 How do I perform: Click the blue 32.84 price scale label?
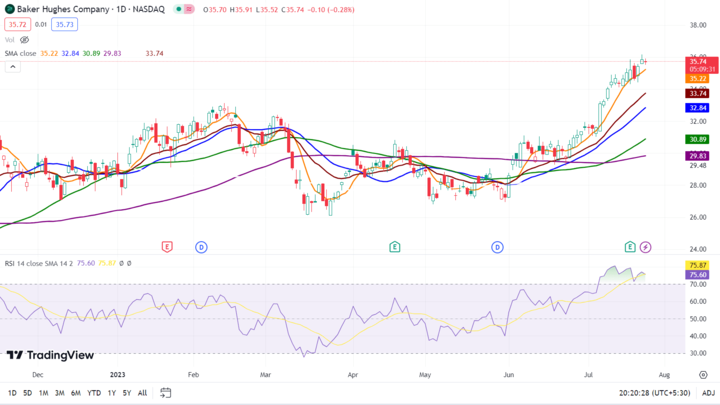(697, 108)
